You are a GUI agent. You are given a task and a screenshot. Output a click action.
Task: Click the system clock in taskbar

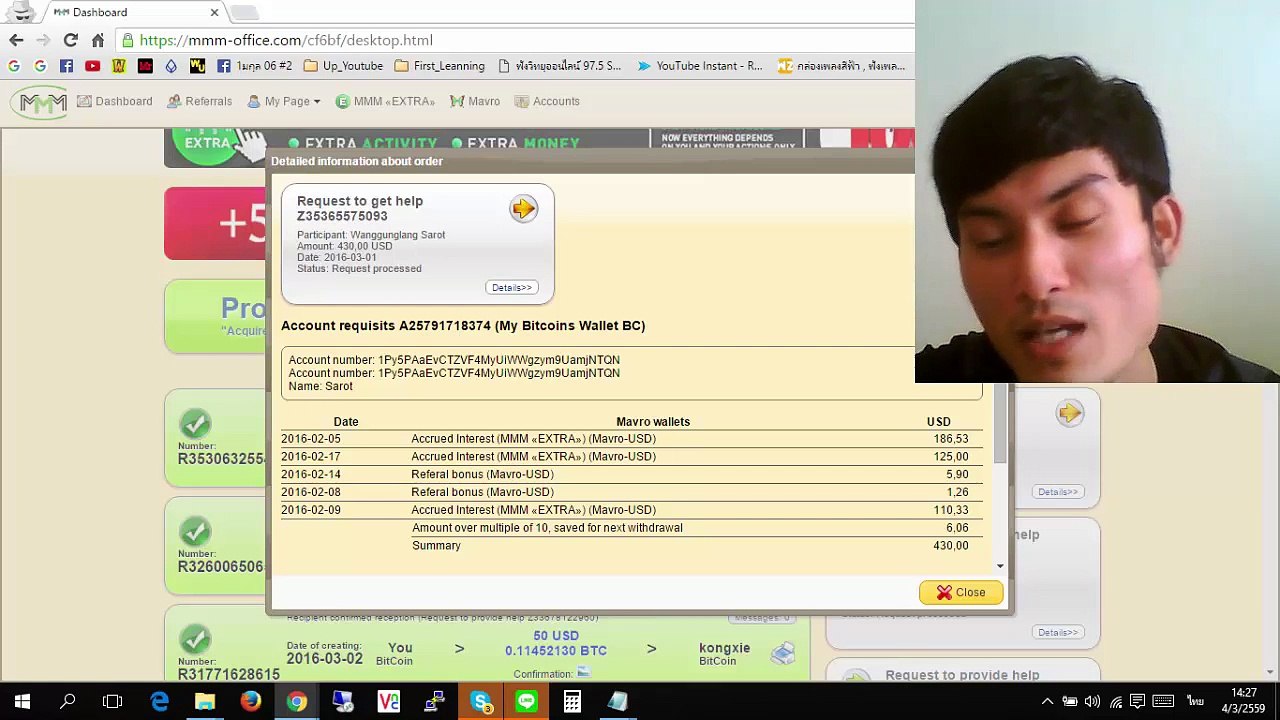1244,702
